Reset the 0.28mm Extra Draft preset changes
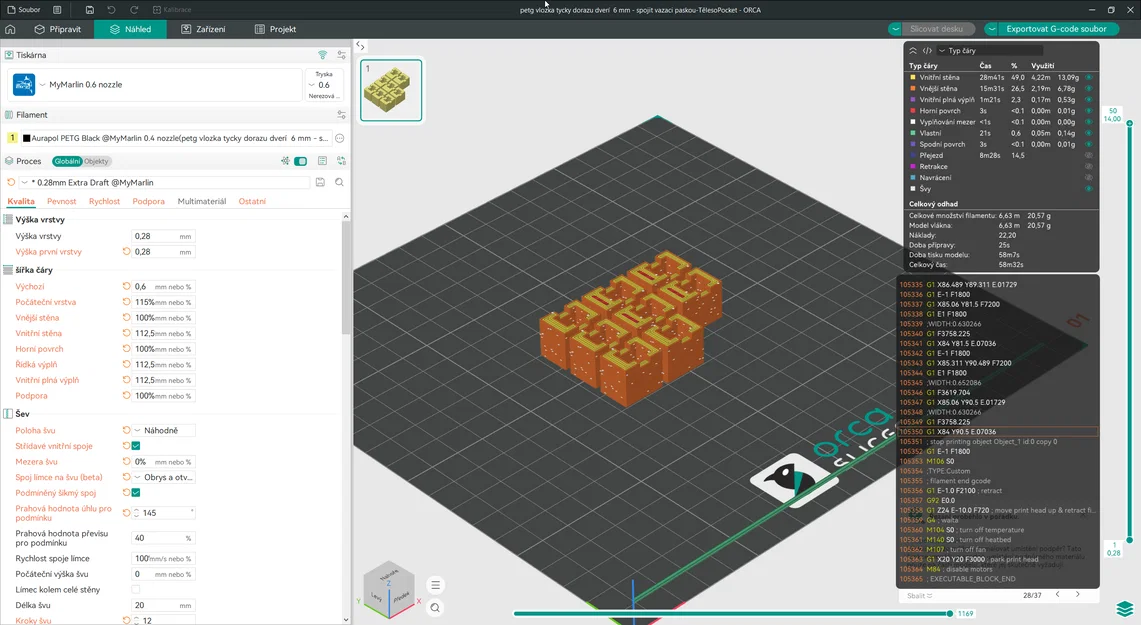Image resolution: width=1141 pixels, height=625 pixels. tap(11, 183)
